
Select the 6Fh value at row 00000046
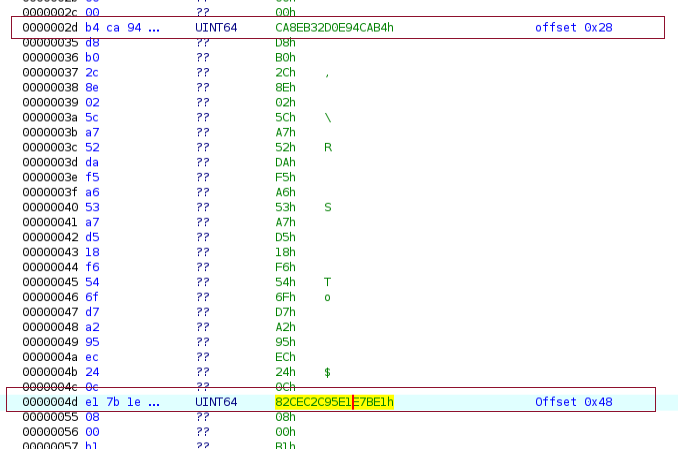pos(285,297)
